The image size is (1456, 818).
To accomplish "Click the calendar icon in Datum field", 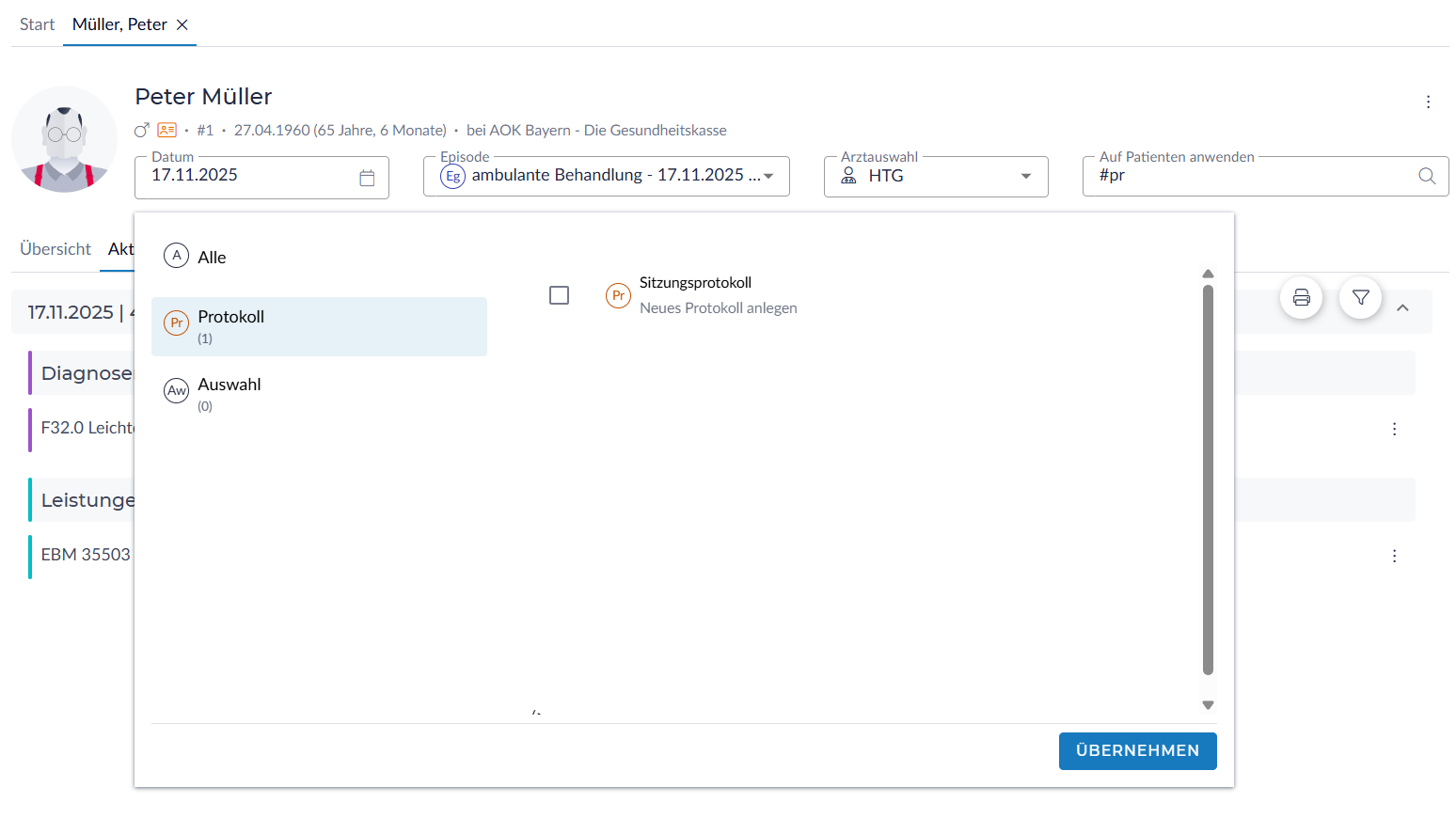I will click(367, 178).
